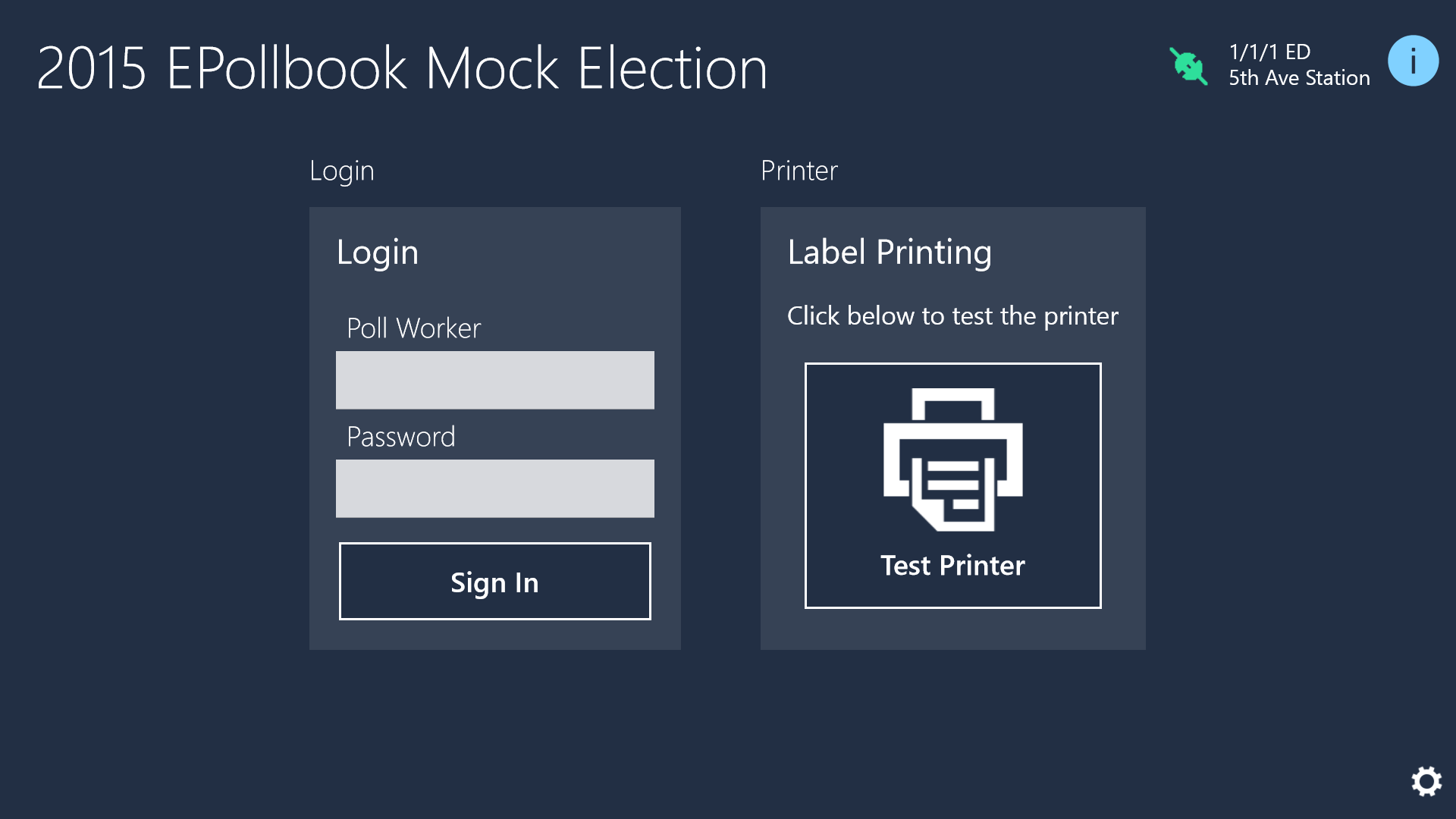Click the 'Click below to test the printer' text
This screenshot has height=819, width=1456.
(952, 316)
